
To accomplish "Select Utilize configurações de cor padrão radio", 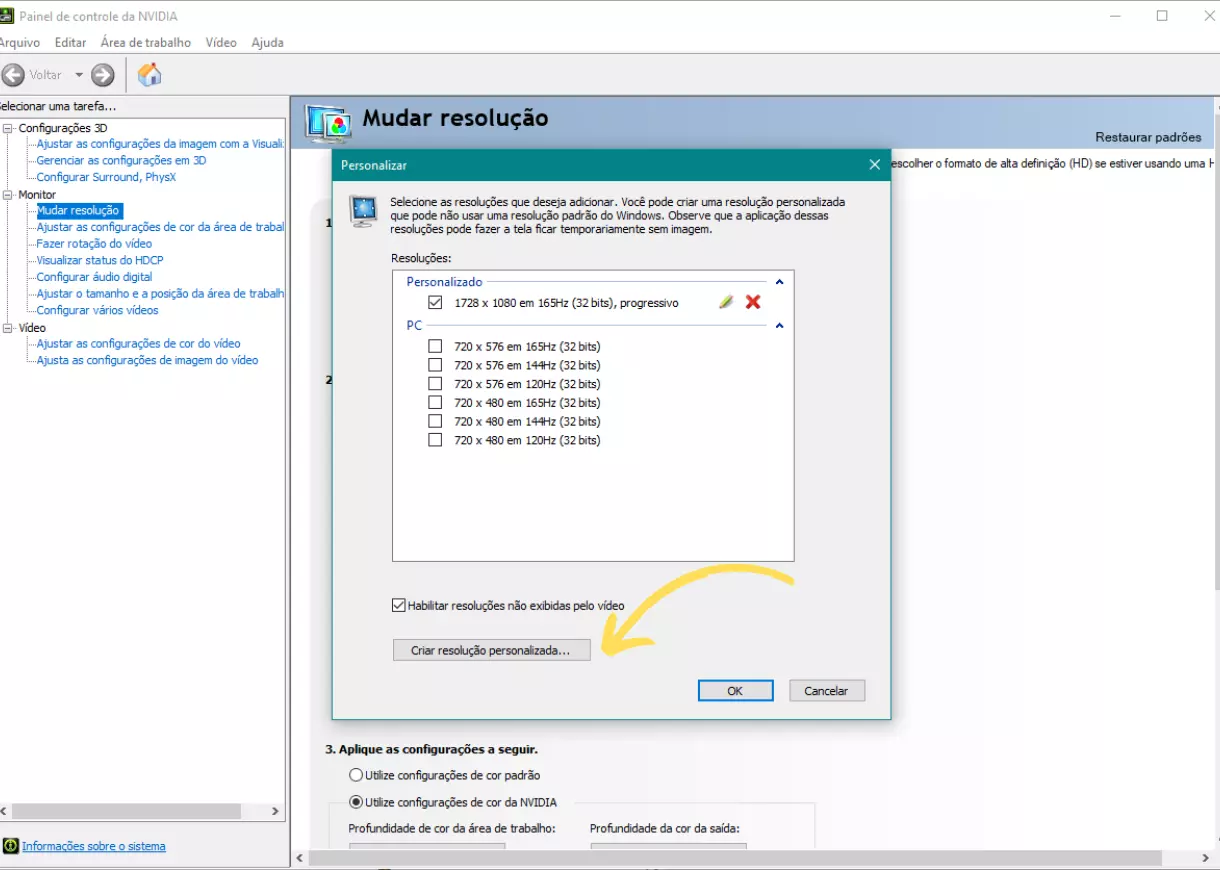I will 355,775.
